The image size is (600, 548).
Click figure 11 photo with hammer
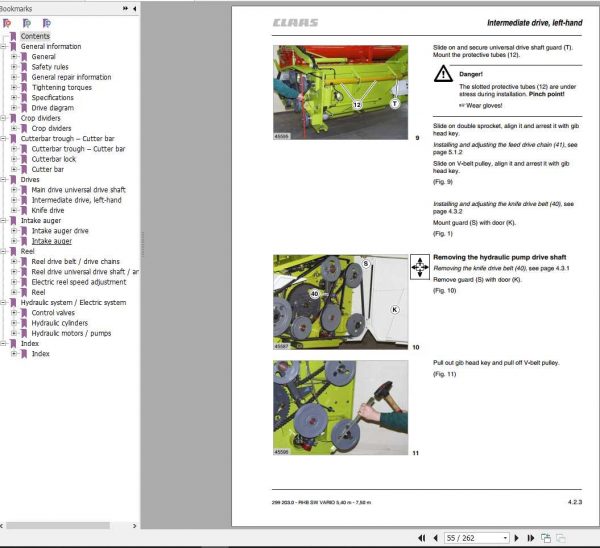[x=340, y=408]
